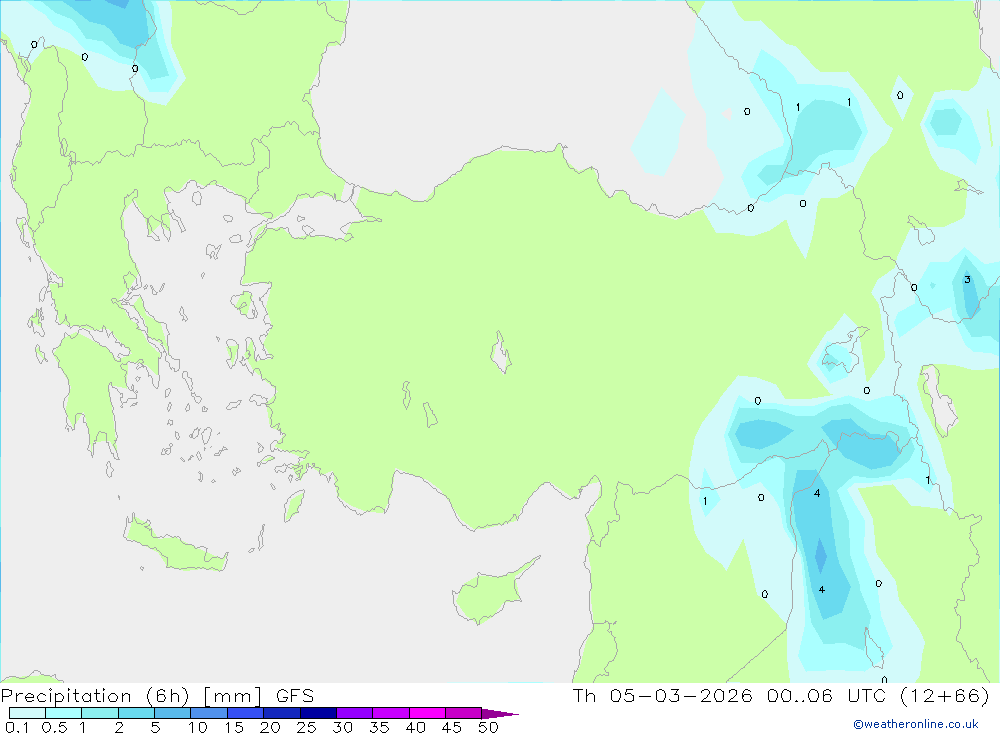Select the 30–35 mm violet legend swatch
Viewport: 1000px width, 733px height.
[x=354, y=713]
